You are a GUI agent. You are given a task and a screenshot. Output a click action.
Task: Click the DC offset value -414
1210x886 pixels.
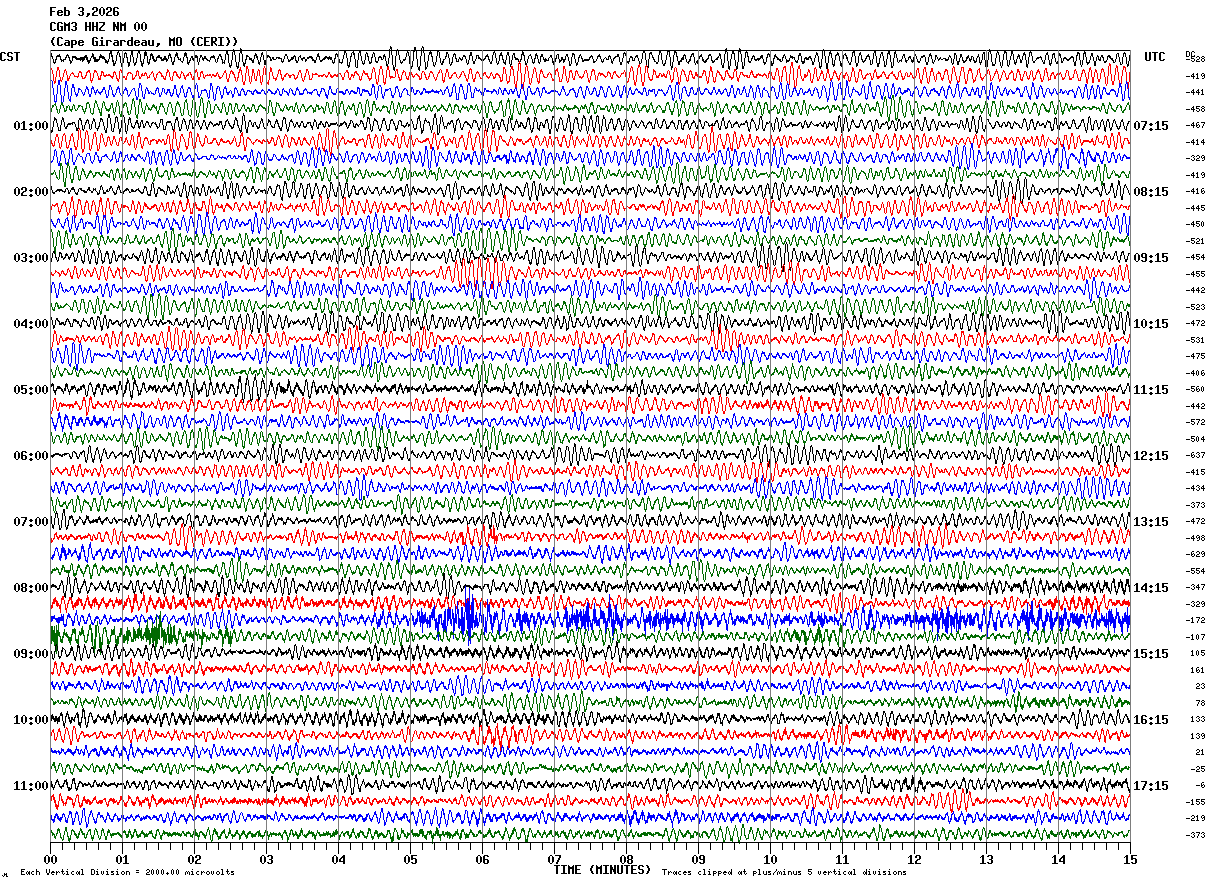(x=1195, y=142)
